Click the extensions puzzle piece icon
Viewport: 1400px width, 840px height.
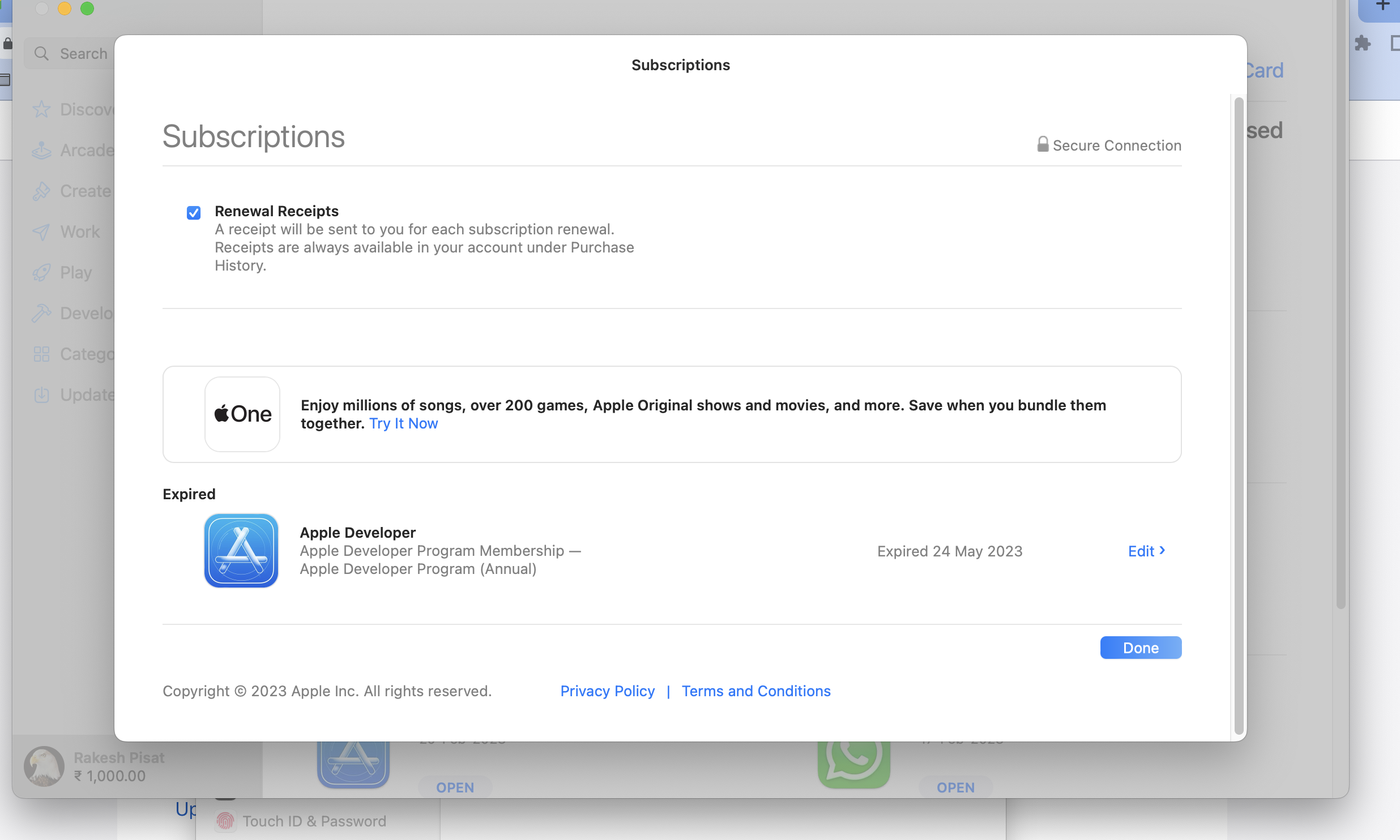pos(1362,43)
